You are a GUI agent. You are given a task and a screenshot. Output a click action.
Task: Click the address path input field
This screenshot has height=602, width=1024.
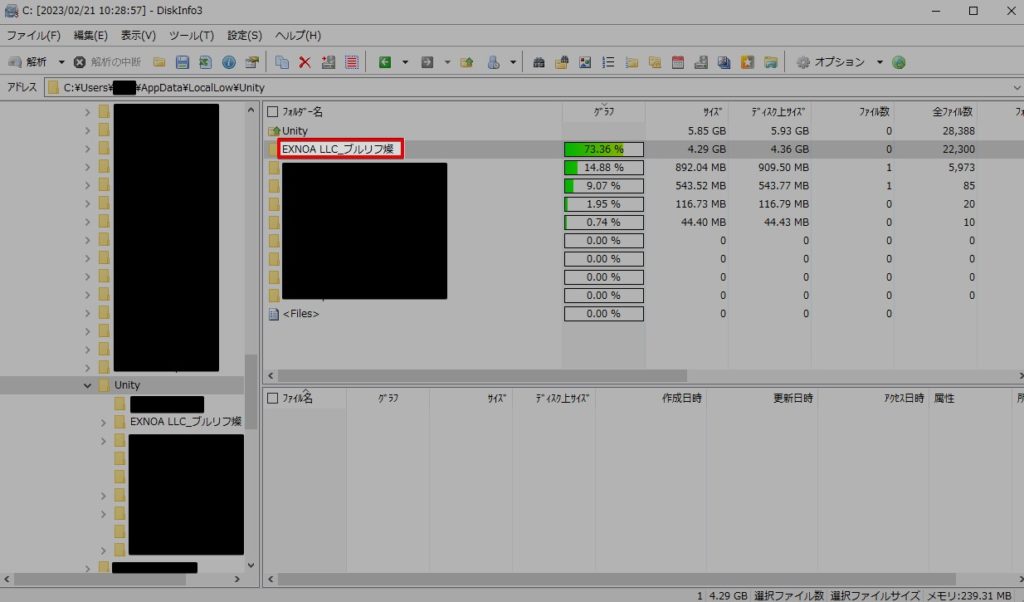[500, 87]
